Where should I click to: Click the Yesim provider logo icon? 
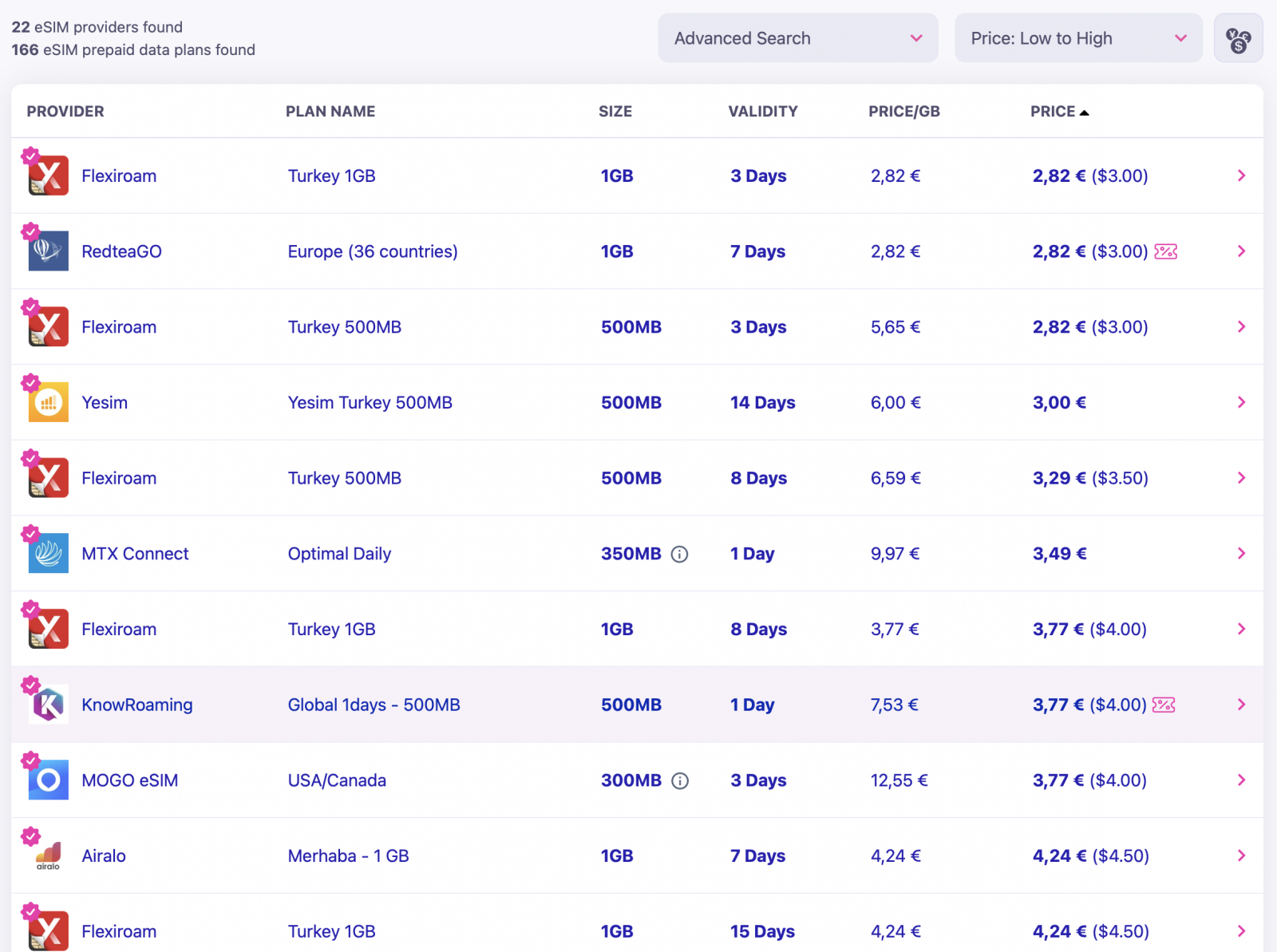pos(48,402)
